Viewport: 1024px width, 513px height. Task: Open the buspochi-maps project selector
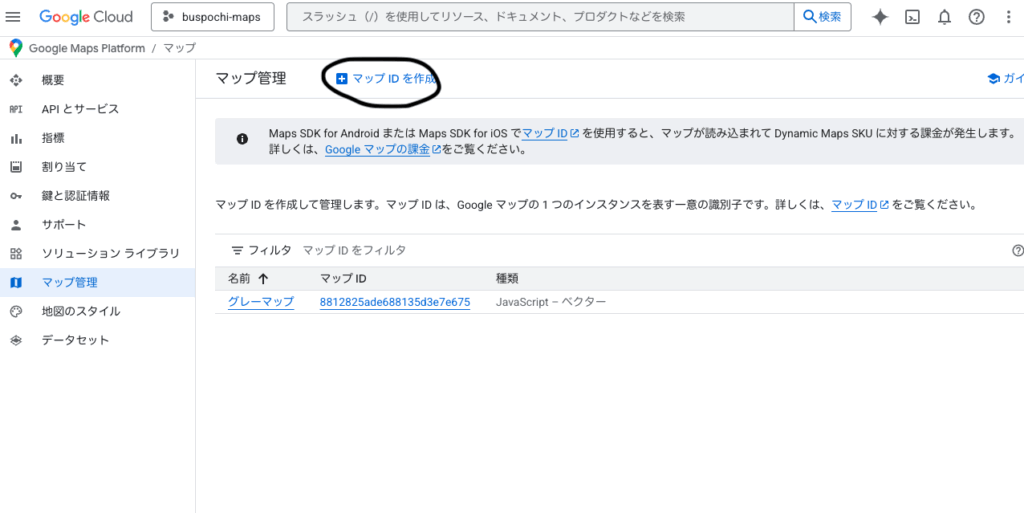(211, 17)
